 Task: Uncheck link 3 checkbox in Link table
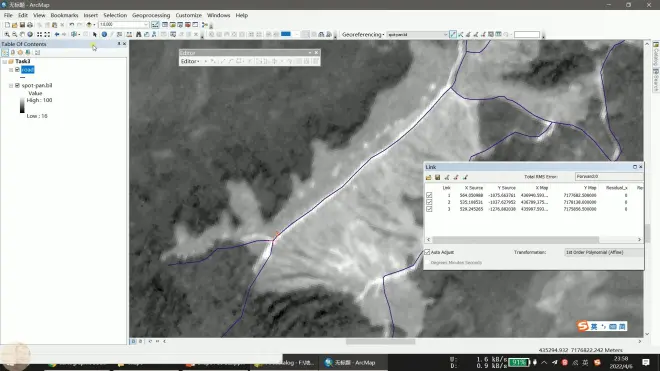tap(429, 209)
